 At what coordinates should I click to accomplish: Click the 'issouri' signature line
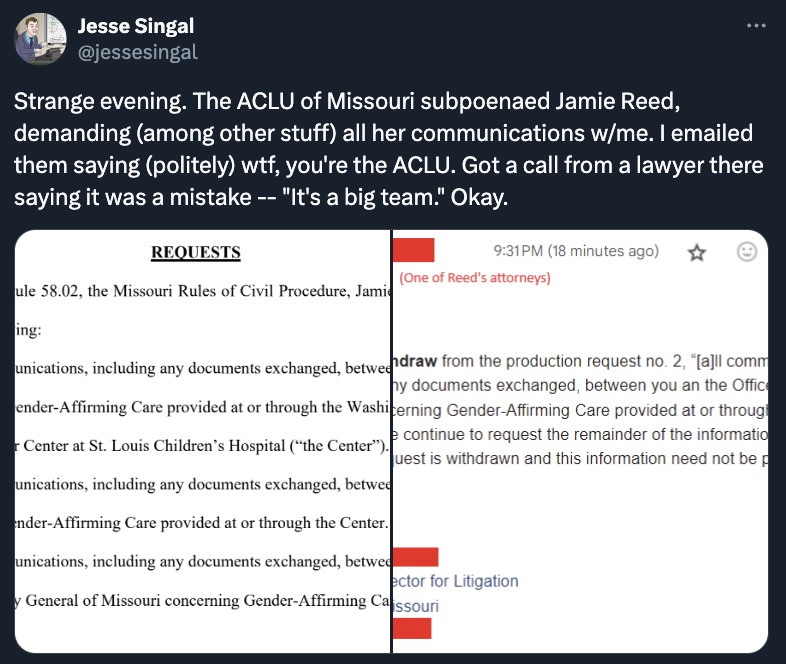point(416,606)
